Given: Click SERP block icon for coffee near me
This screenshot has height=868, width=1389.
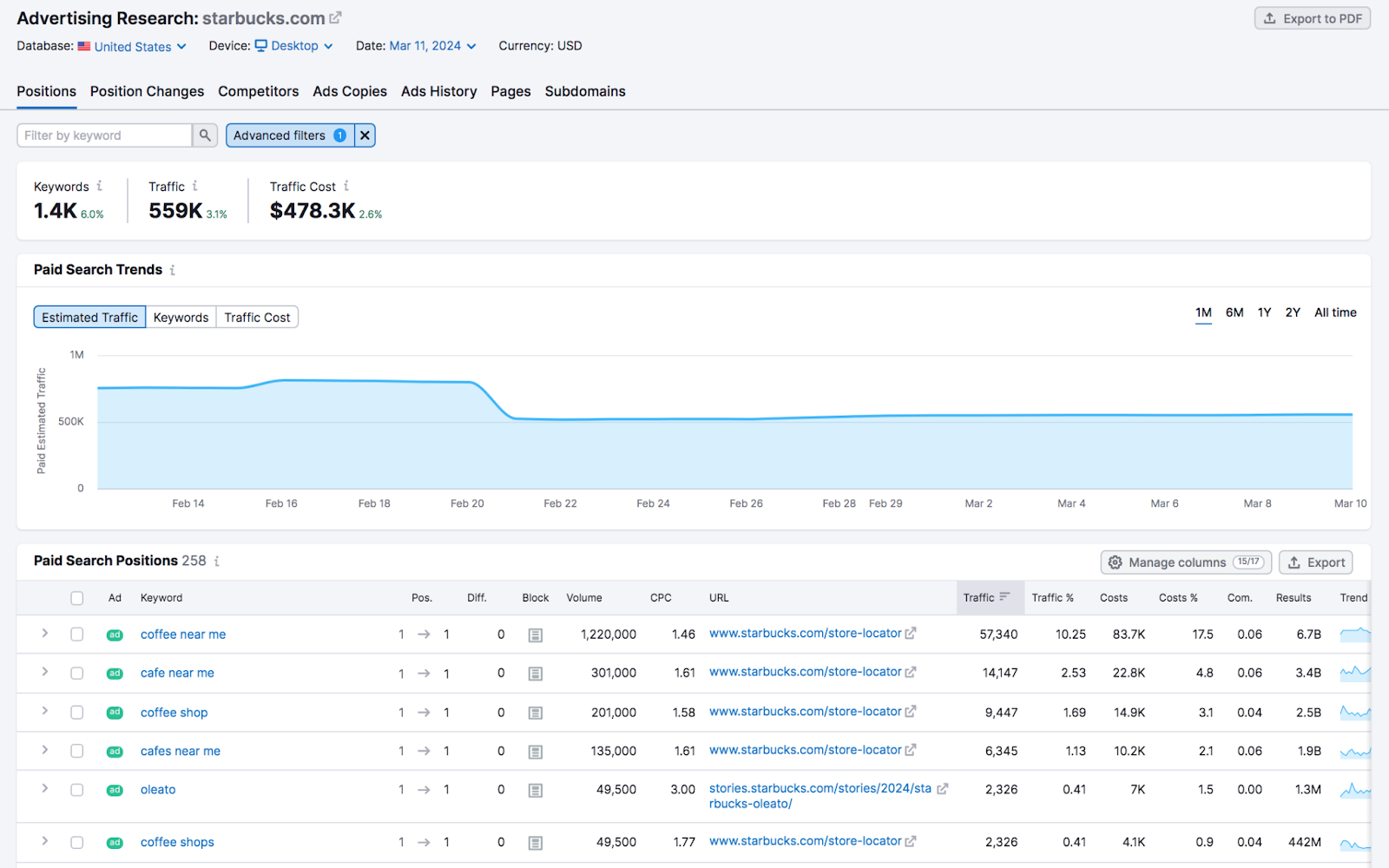Looking at the screenshot, I should pyautogui.click(x=536, y=635).
